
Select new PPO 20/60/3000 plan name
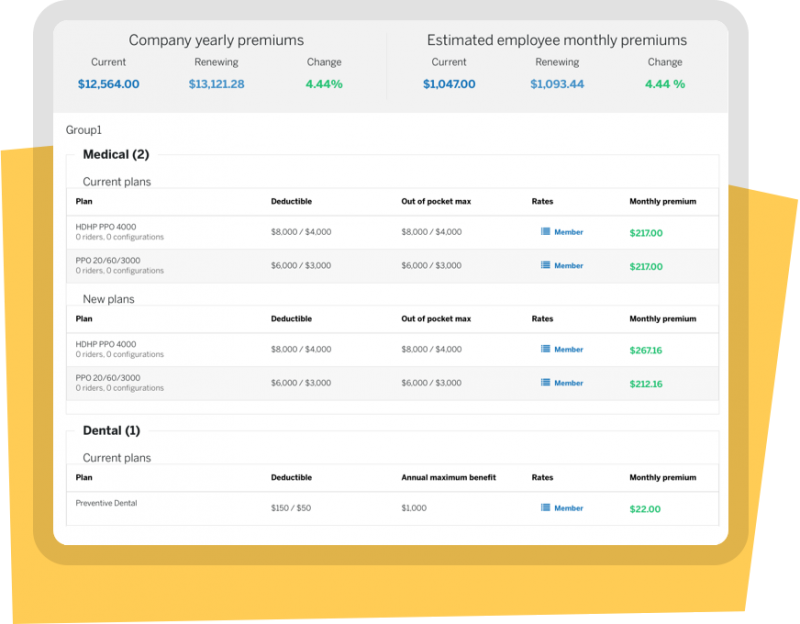pos(108,378)
